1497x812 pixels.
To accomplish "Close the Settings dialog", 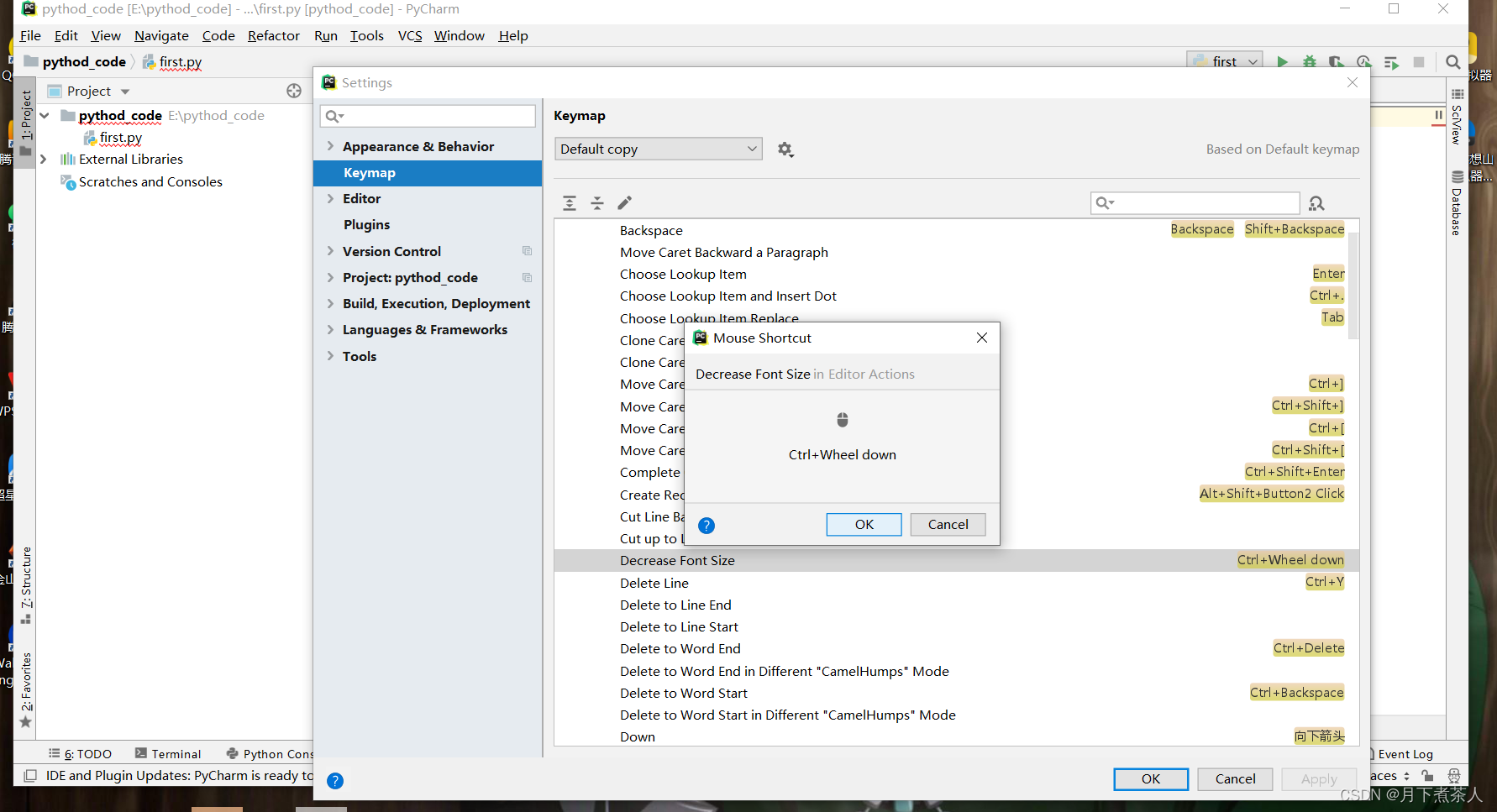I will pyautogui.click(x=1353, y=82).
